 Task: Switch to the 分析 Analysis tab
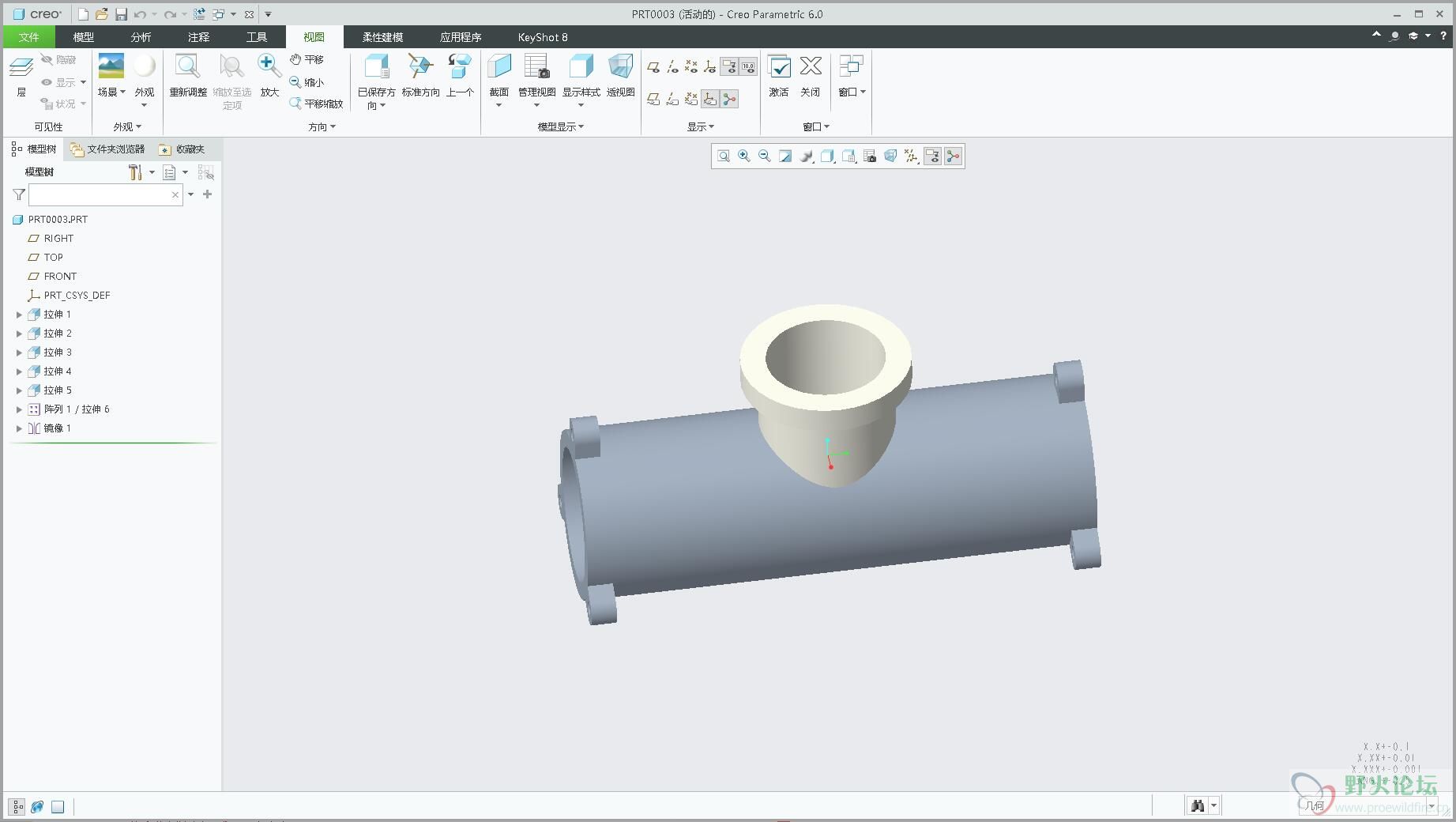click(x=141, y=37)
